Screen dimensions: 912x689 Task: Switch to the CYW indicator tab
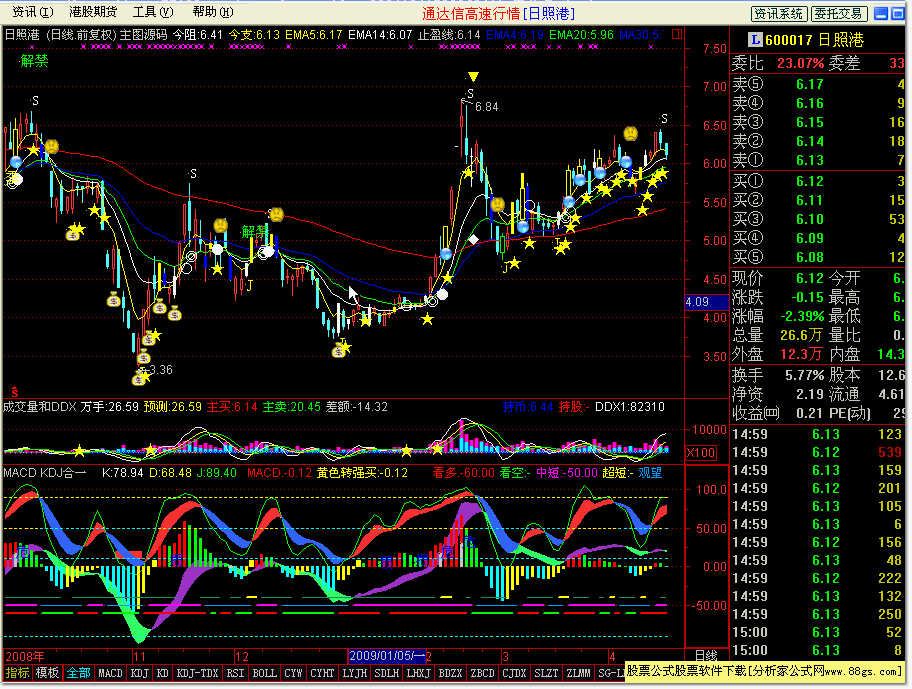pos(293,673)
